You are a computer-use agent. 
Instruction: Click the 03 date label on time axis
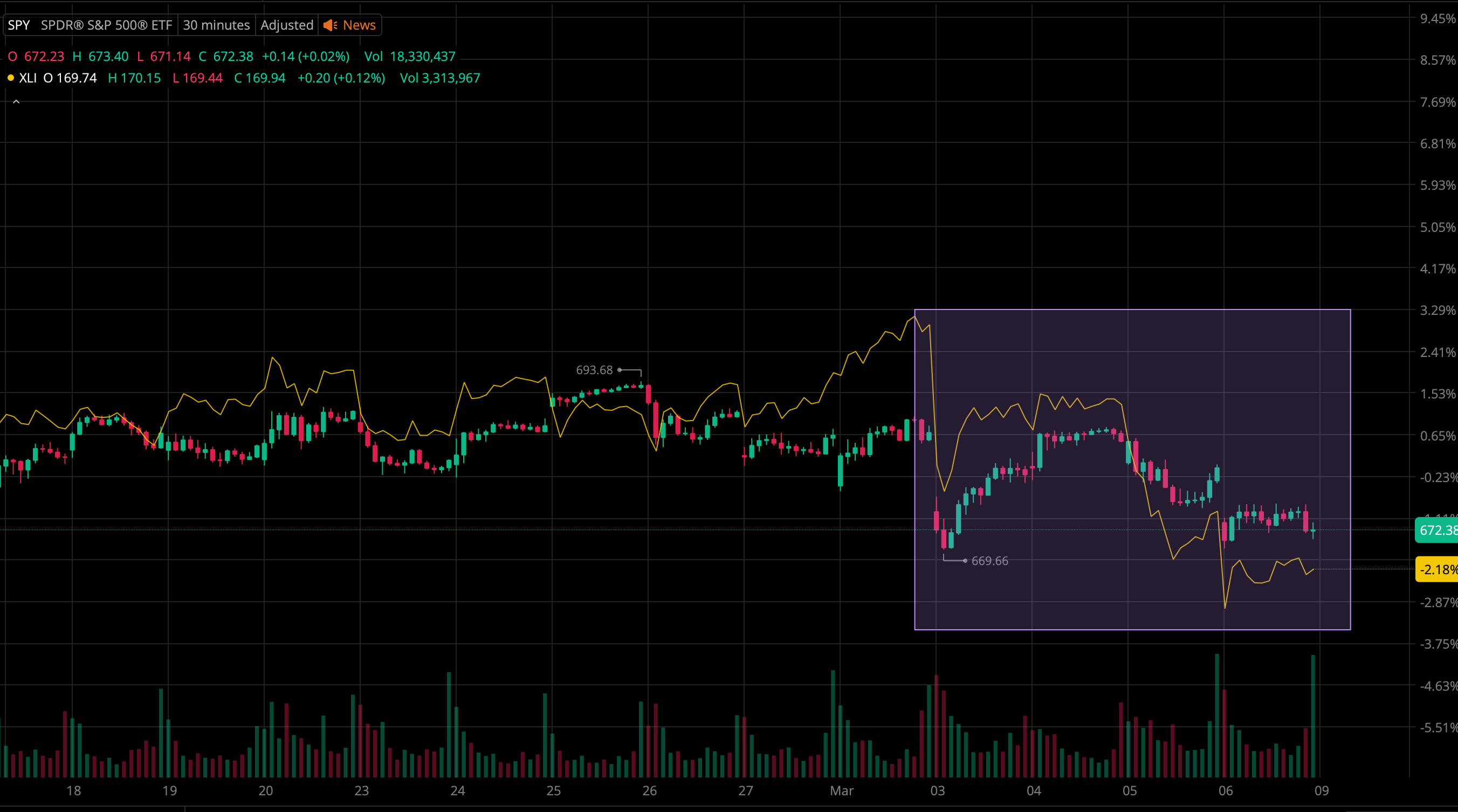938,790
